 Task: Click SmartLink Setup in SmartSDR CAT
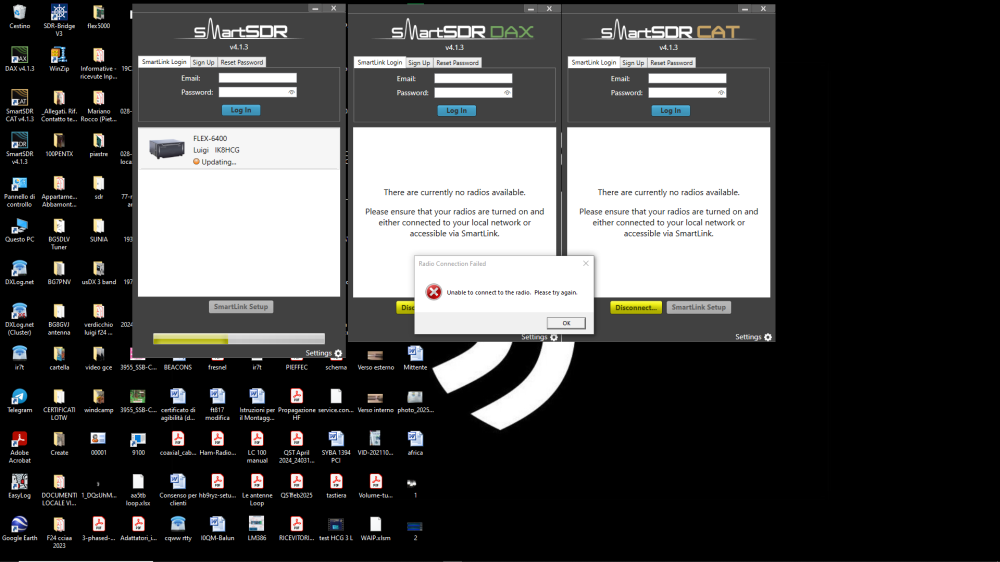(698, 307)
